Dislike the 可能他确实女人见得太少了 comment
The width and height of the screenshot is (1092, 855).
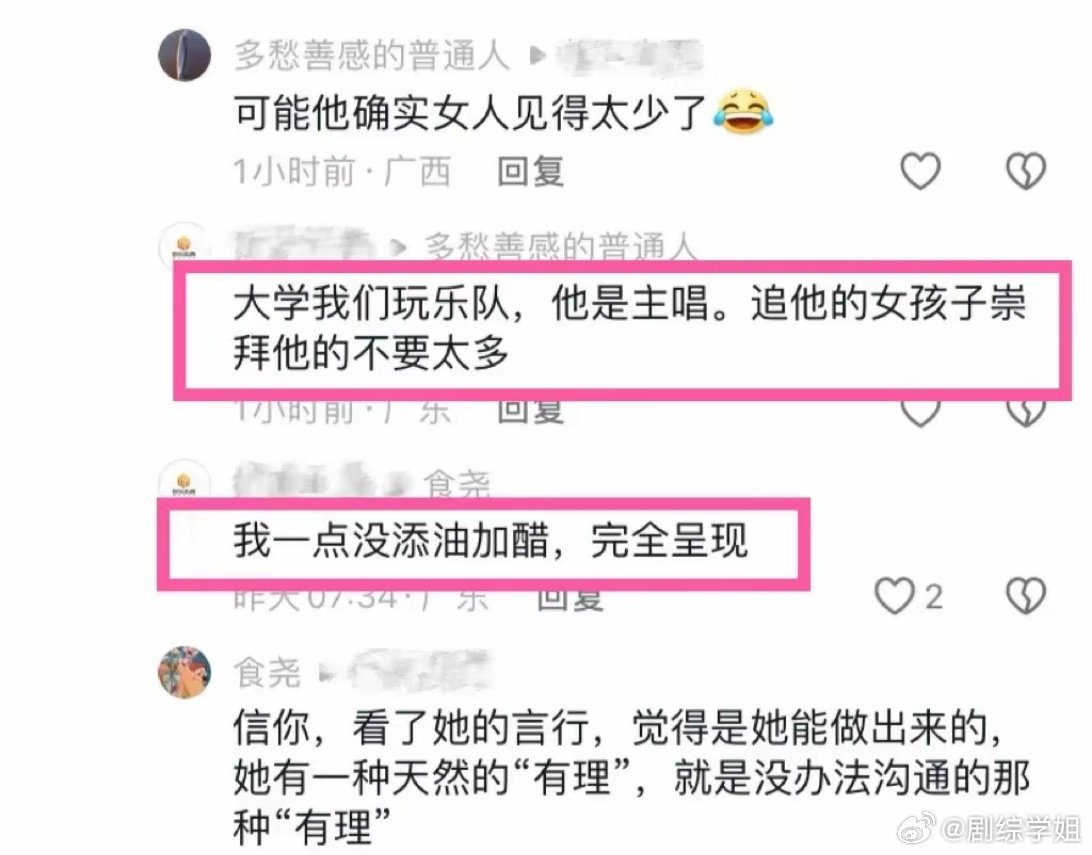(x=1026, y=171)
